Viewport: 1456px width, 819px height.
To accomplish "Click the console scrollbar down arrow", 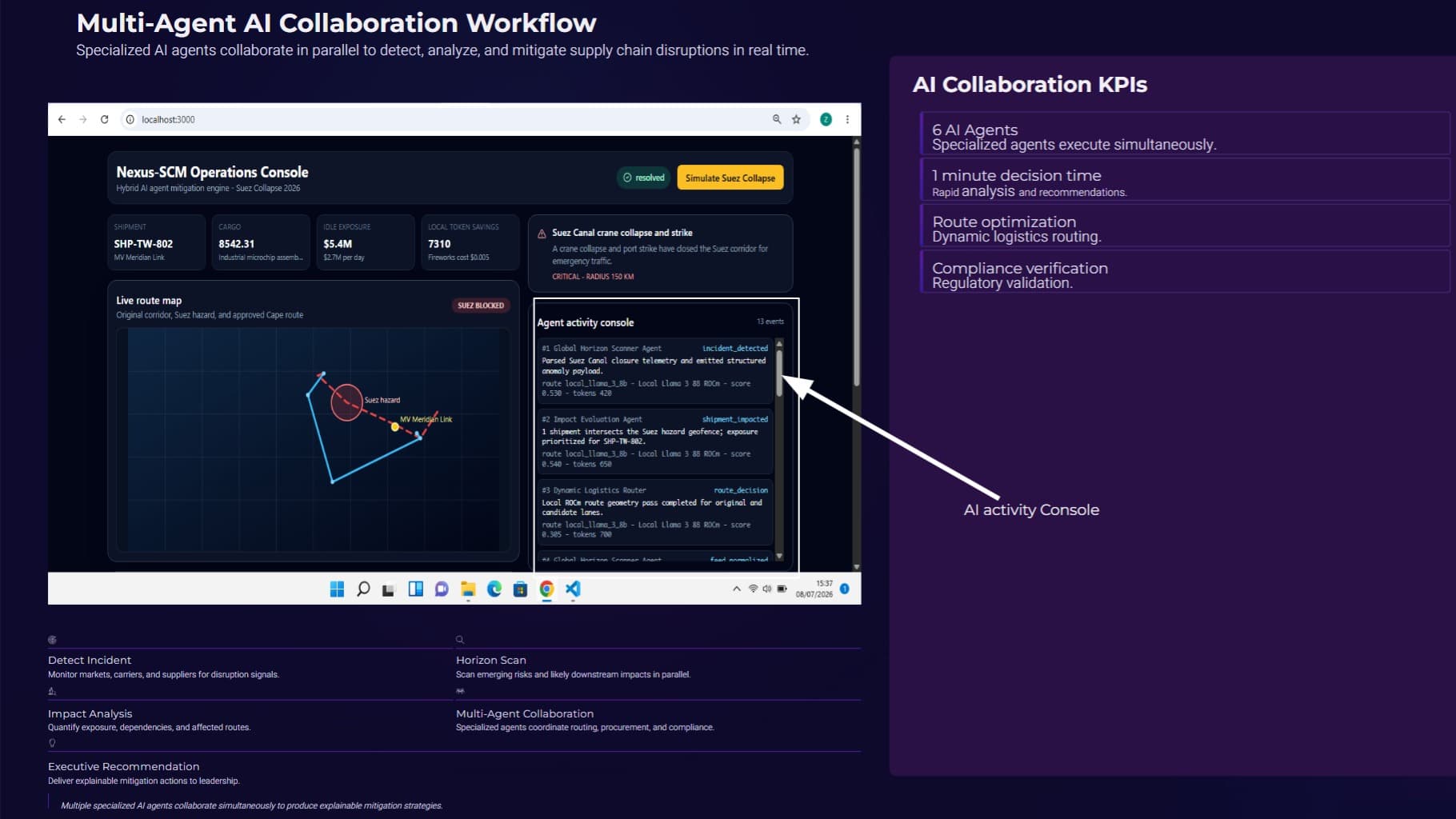I will pos(779,556).
